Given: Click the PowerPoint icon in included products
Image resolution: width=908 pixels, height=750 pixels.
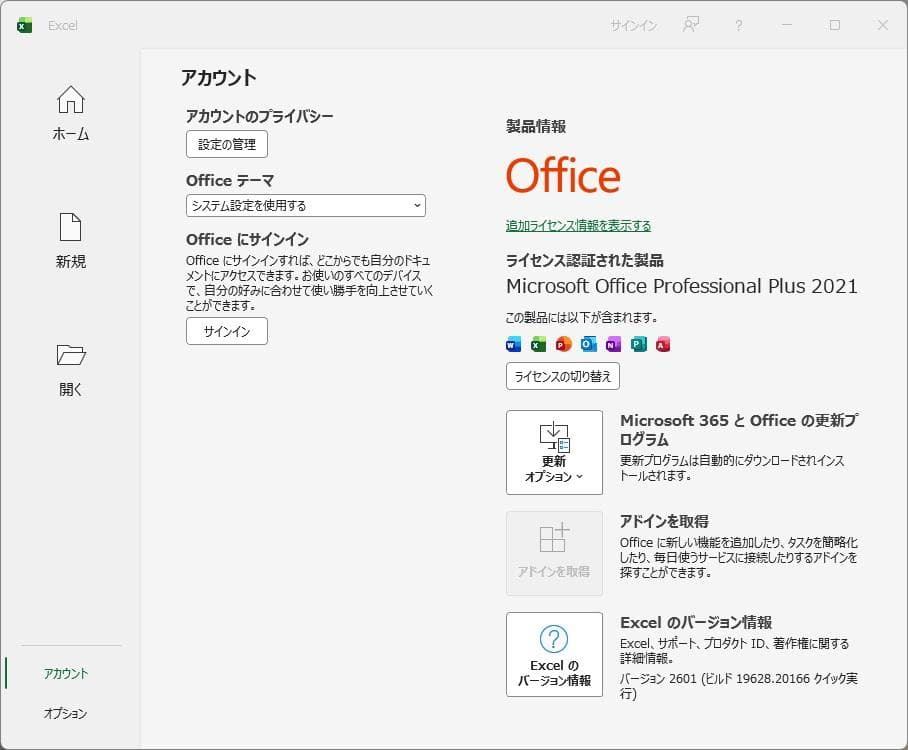Looking at the screenshot, I should click(561, 344).
